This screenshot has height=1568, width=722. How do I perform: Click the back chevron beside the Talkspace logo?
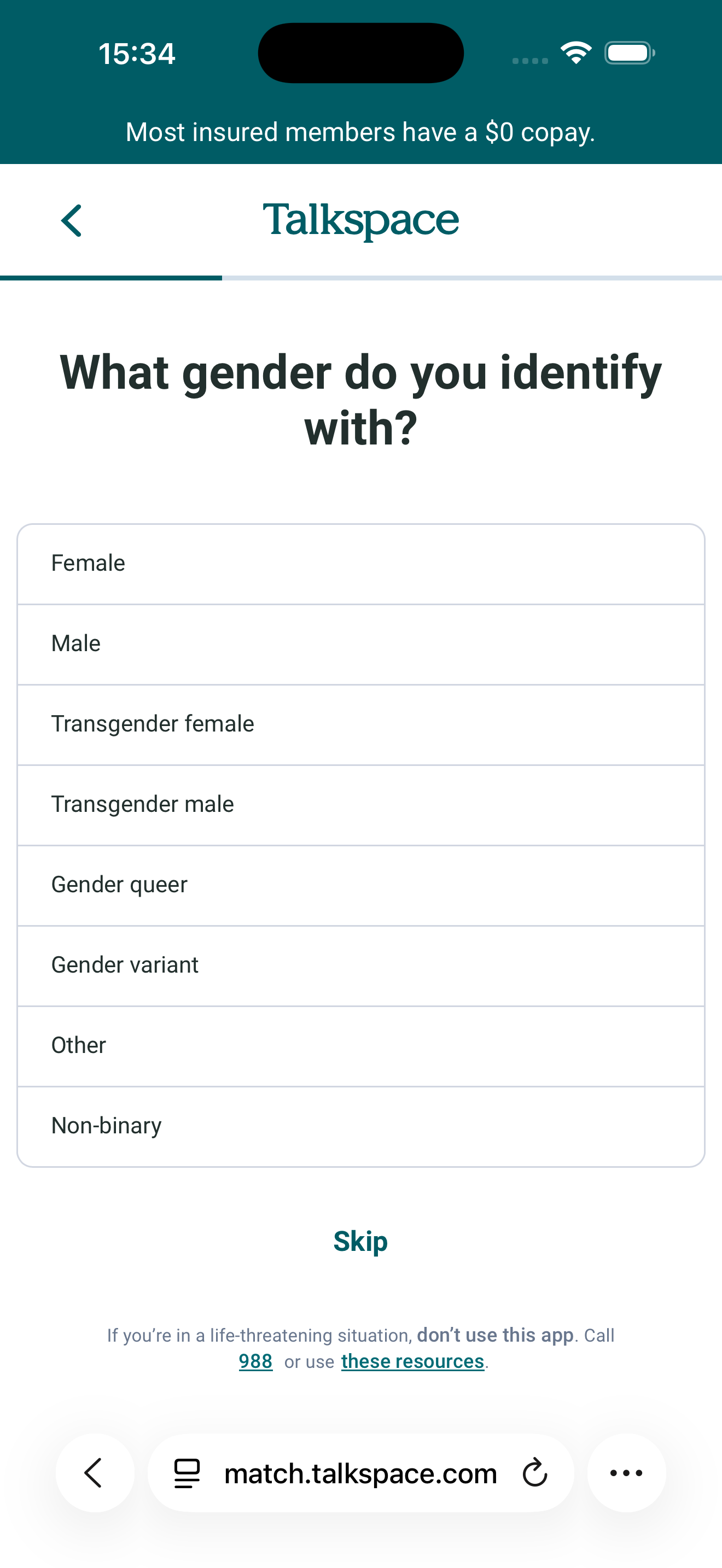point(72,220)
